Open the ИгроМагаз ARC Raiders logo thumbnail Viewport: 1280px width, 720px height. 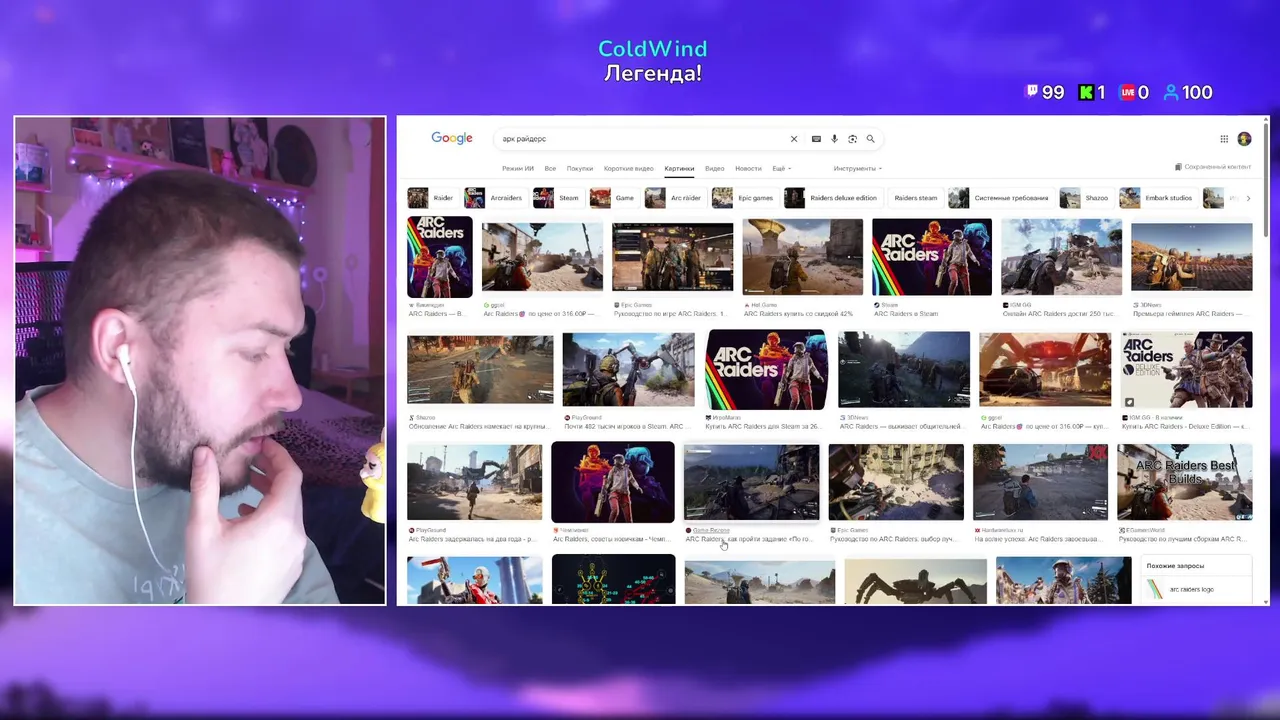[x=766, y=370]
